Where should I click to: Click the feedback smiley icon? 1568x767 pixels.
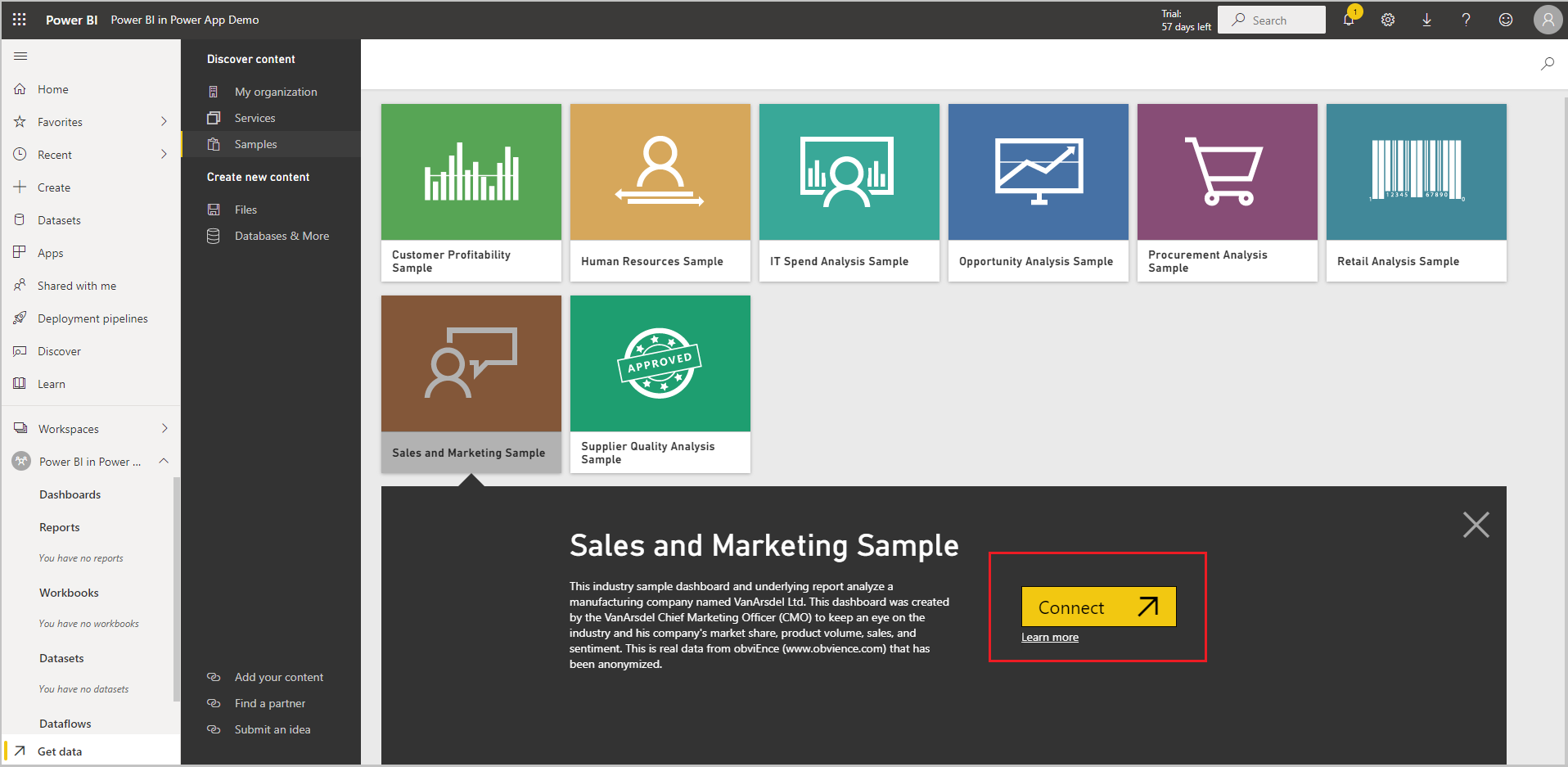tap(1506, 20)
